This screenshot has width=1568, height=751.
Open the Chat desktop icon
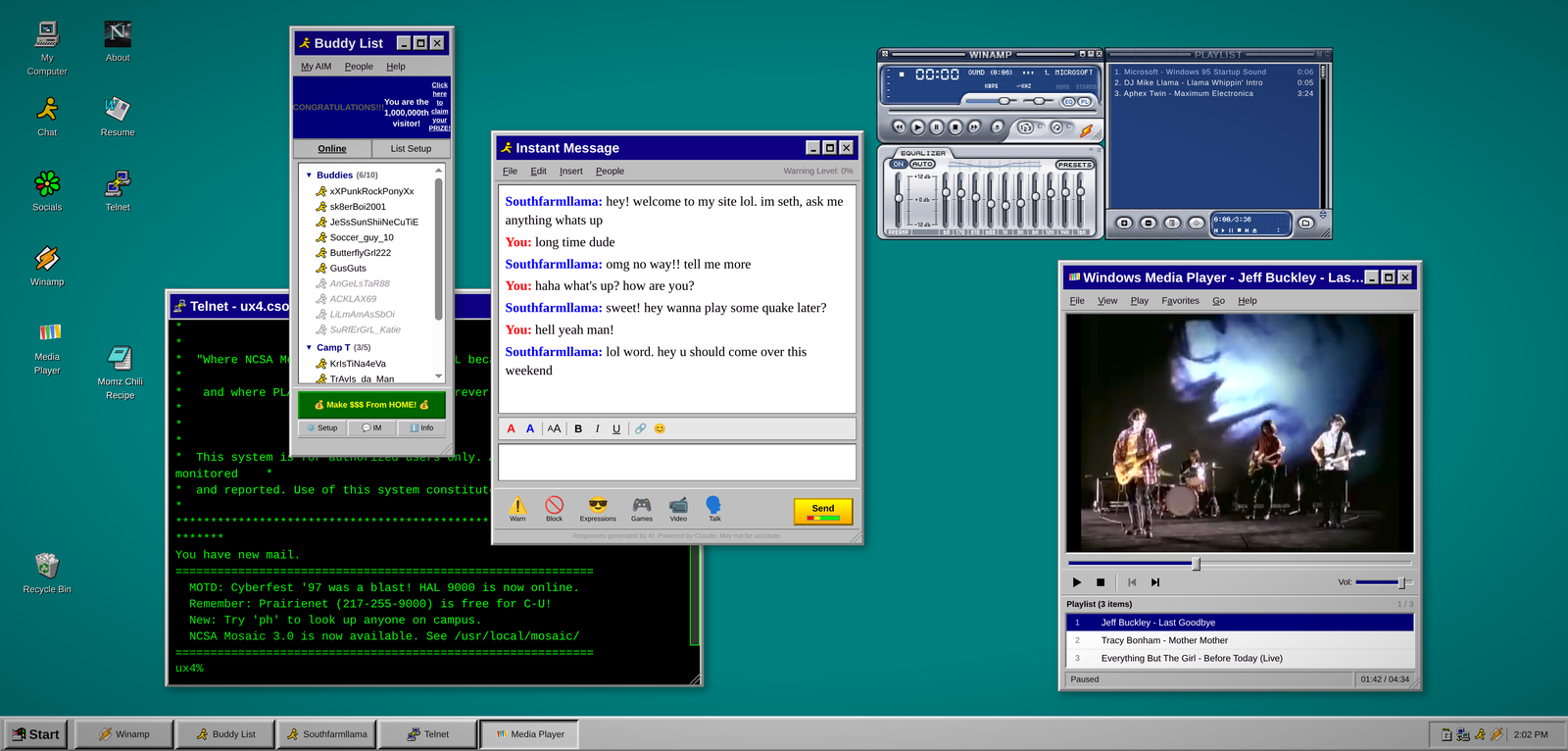(x=47, y=116)
